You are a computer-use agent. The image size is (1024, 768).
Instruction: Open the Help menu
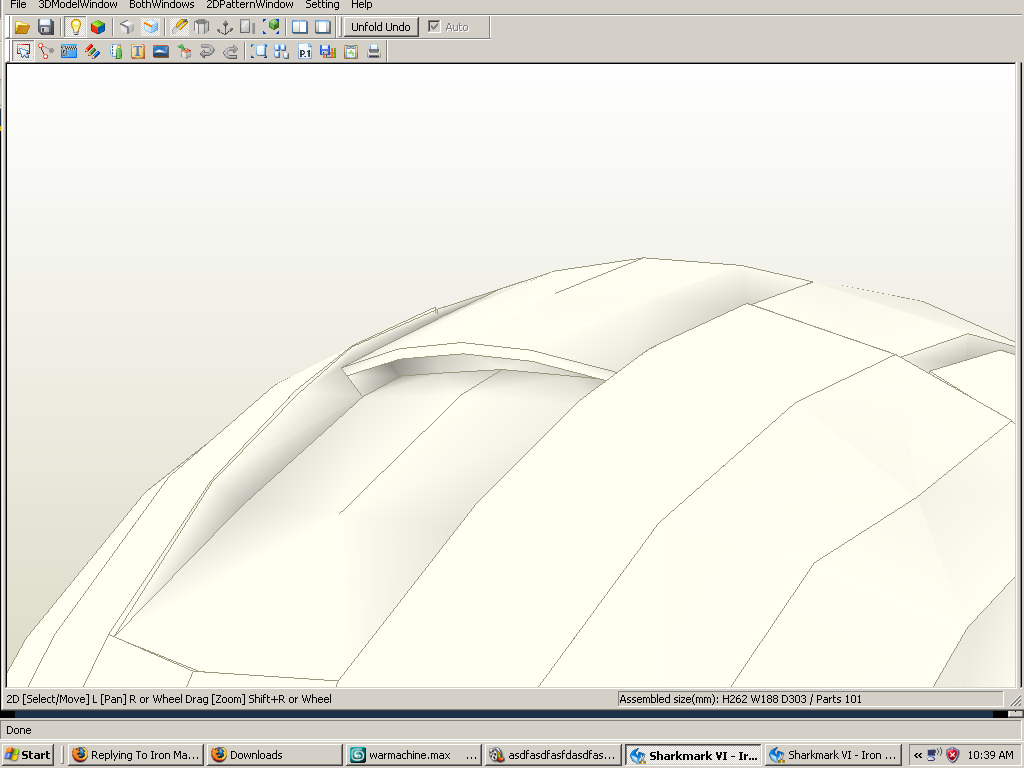(x=361, y=5)
